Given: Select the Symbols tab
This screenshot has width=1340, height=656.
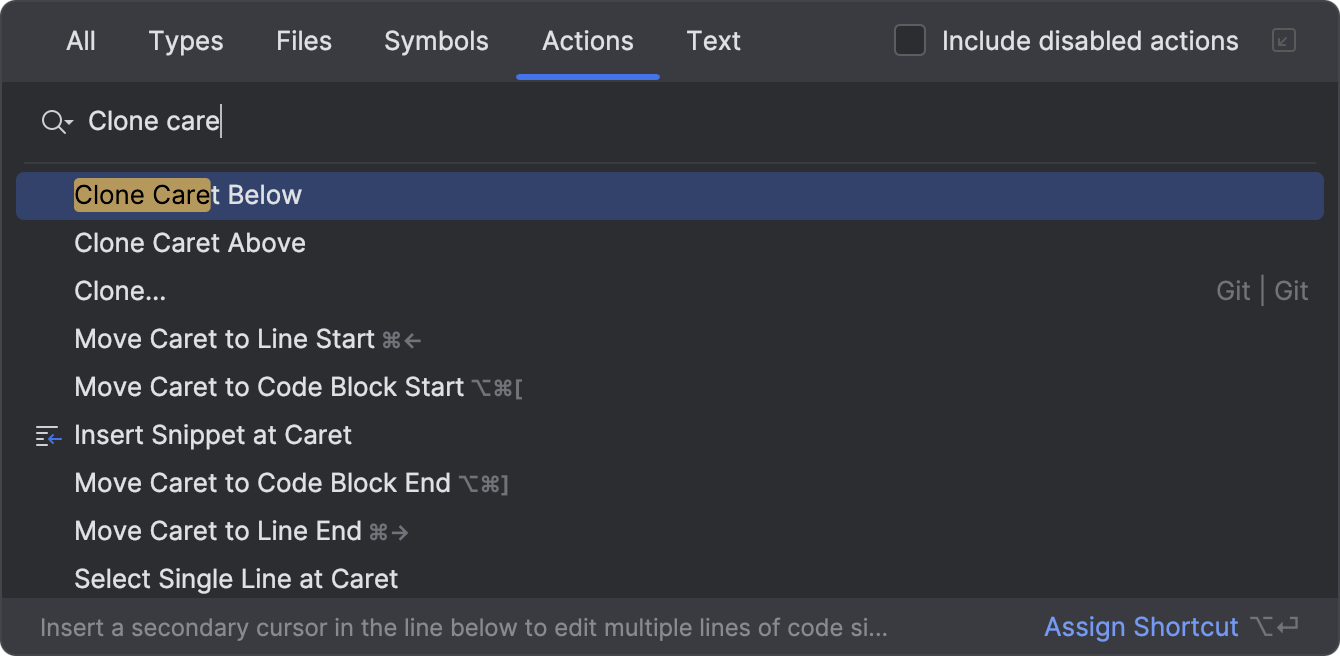Looking at the screenshot, I should click(x=436, y=41).
